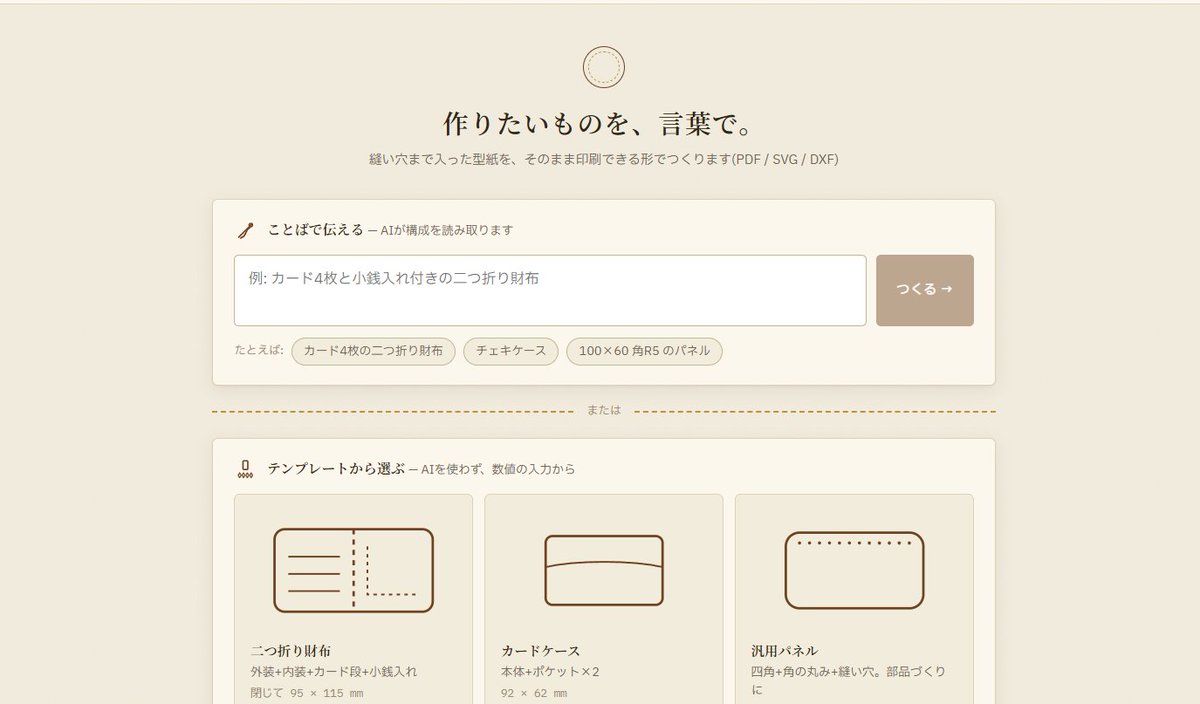Open the カードケース template title

click(541, 650)
